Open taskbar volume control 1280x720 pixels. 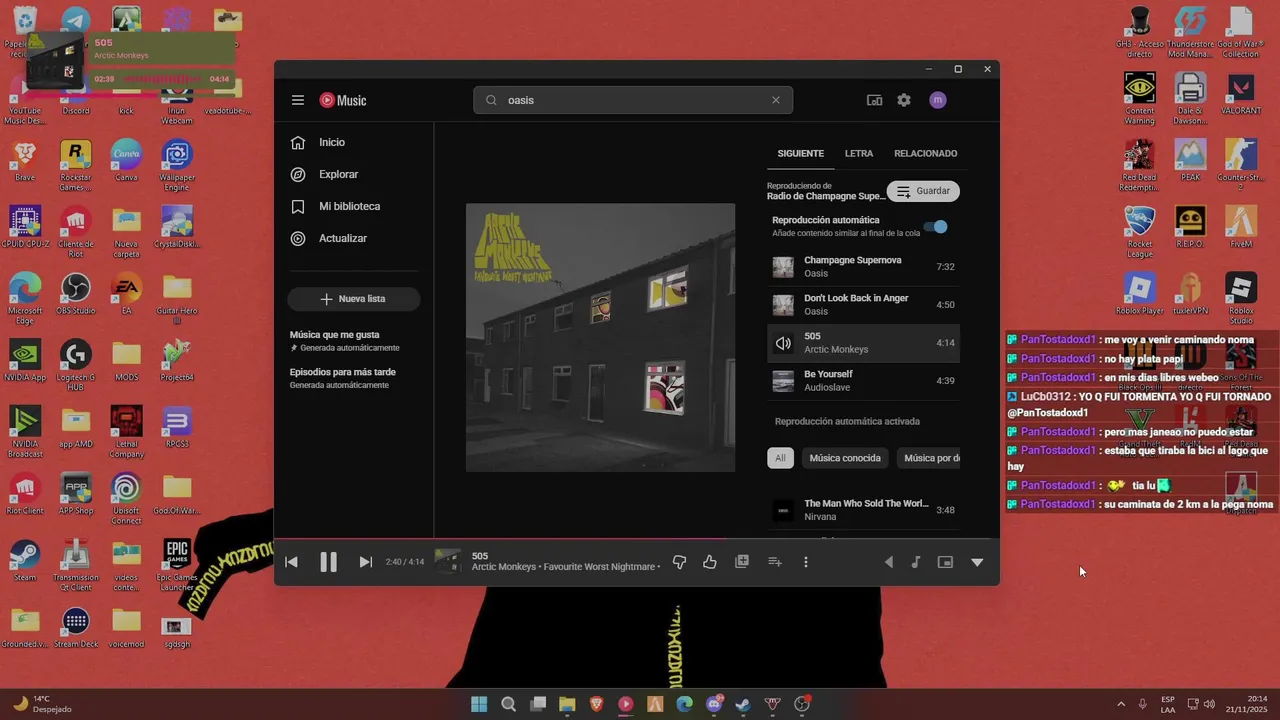pos(1209,704)
